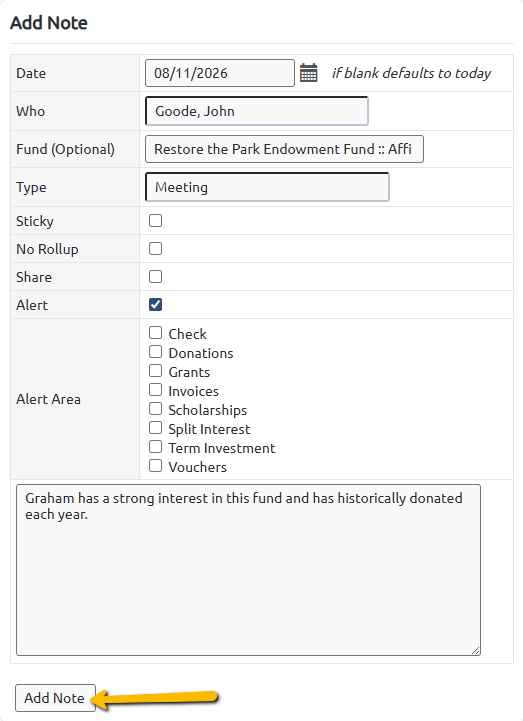The image size is (523, 721).
Task: Tick the Term Investment checkbox
Action: point(155,447)
